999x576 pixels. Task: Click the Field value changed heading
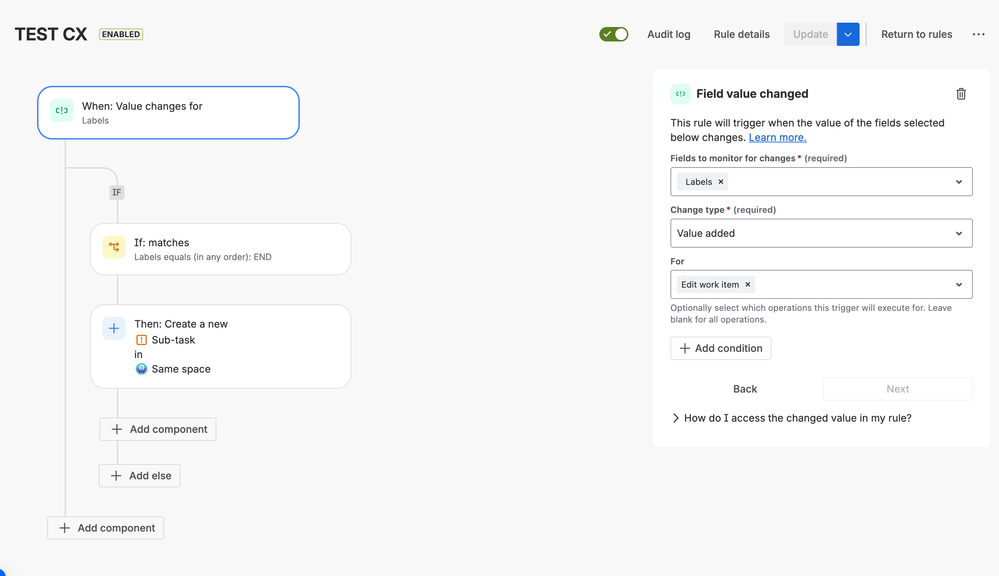click(x=752, y=94)
